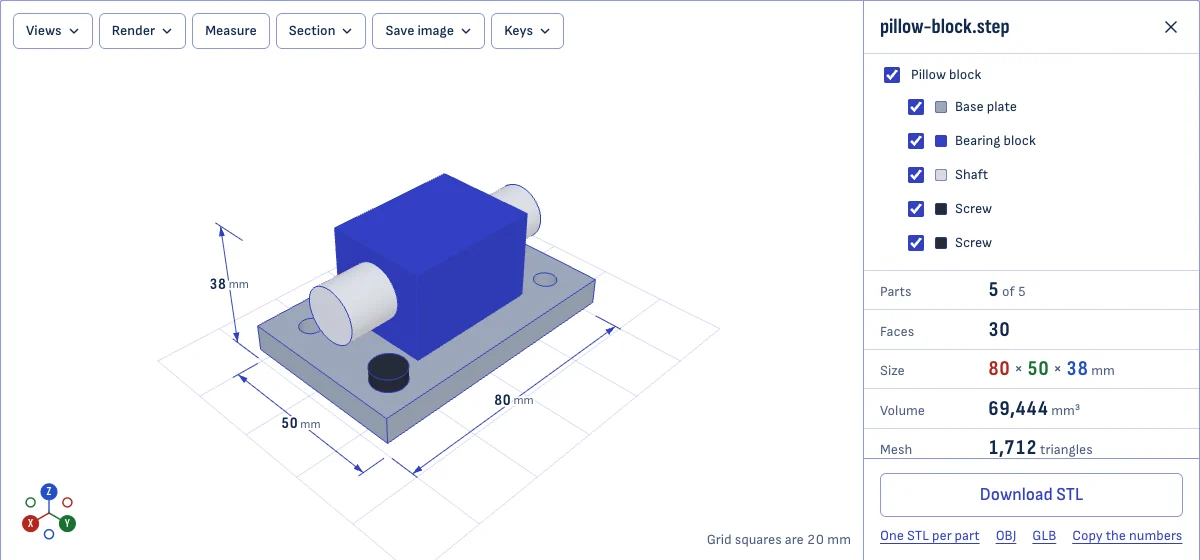Open the Keys dropdown menu
Screen dimensions: 1200x560
527,31
